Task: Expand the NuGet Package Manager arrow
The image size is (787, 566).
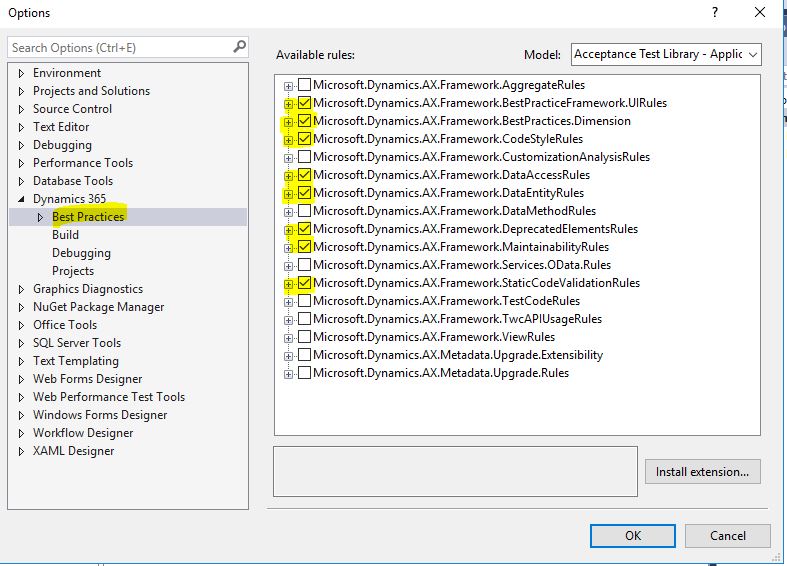Action: 21,308
